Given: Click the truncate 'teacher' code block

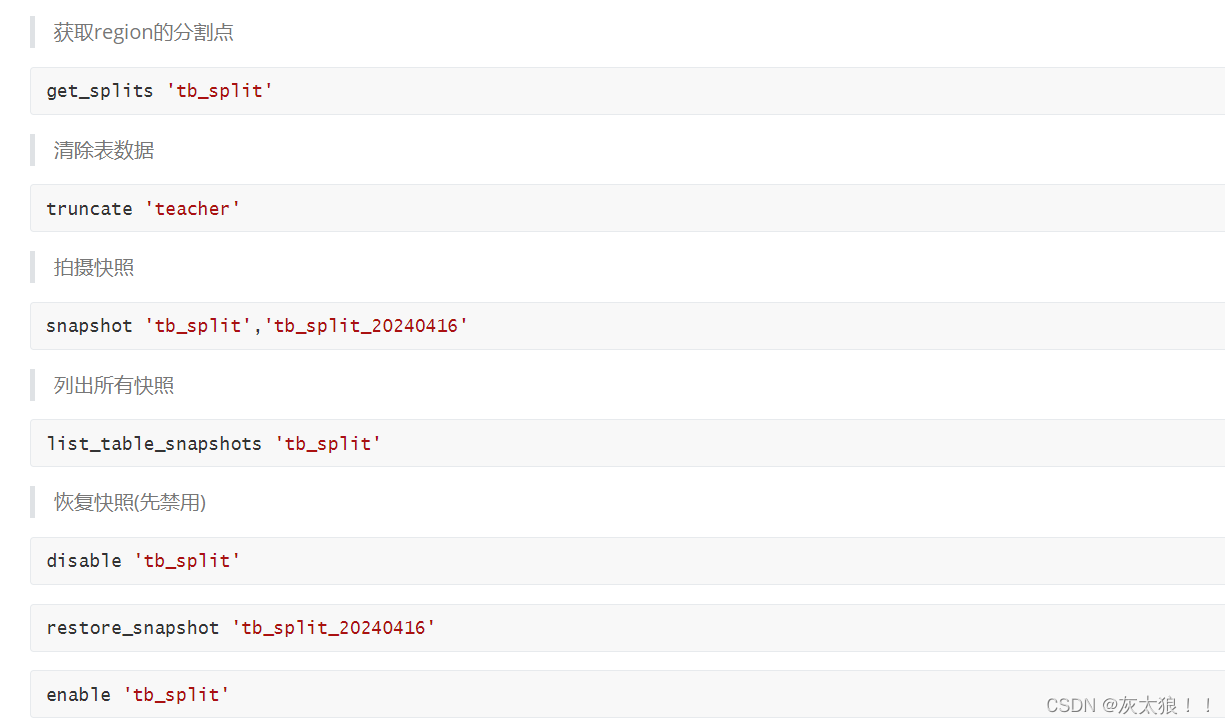Looking at the screenshot, I should [628, 208].
